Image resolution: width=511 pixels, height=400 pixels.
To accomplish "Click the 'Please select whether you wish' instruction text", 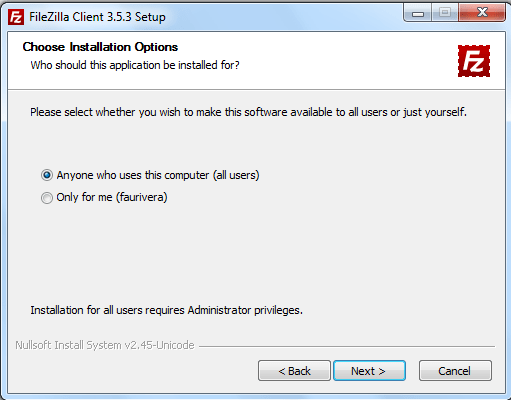I will coord(248,112).
